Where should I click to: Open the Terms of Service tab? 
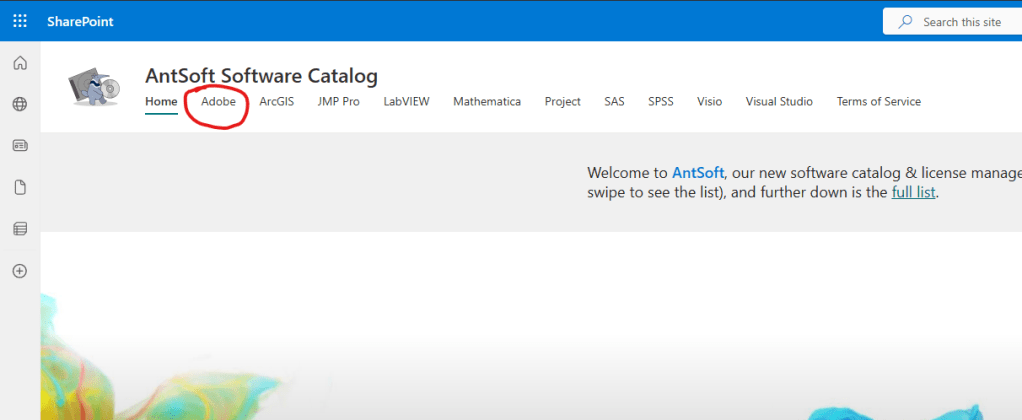pos(878,102)
